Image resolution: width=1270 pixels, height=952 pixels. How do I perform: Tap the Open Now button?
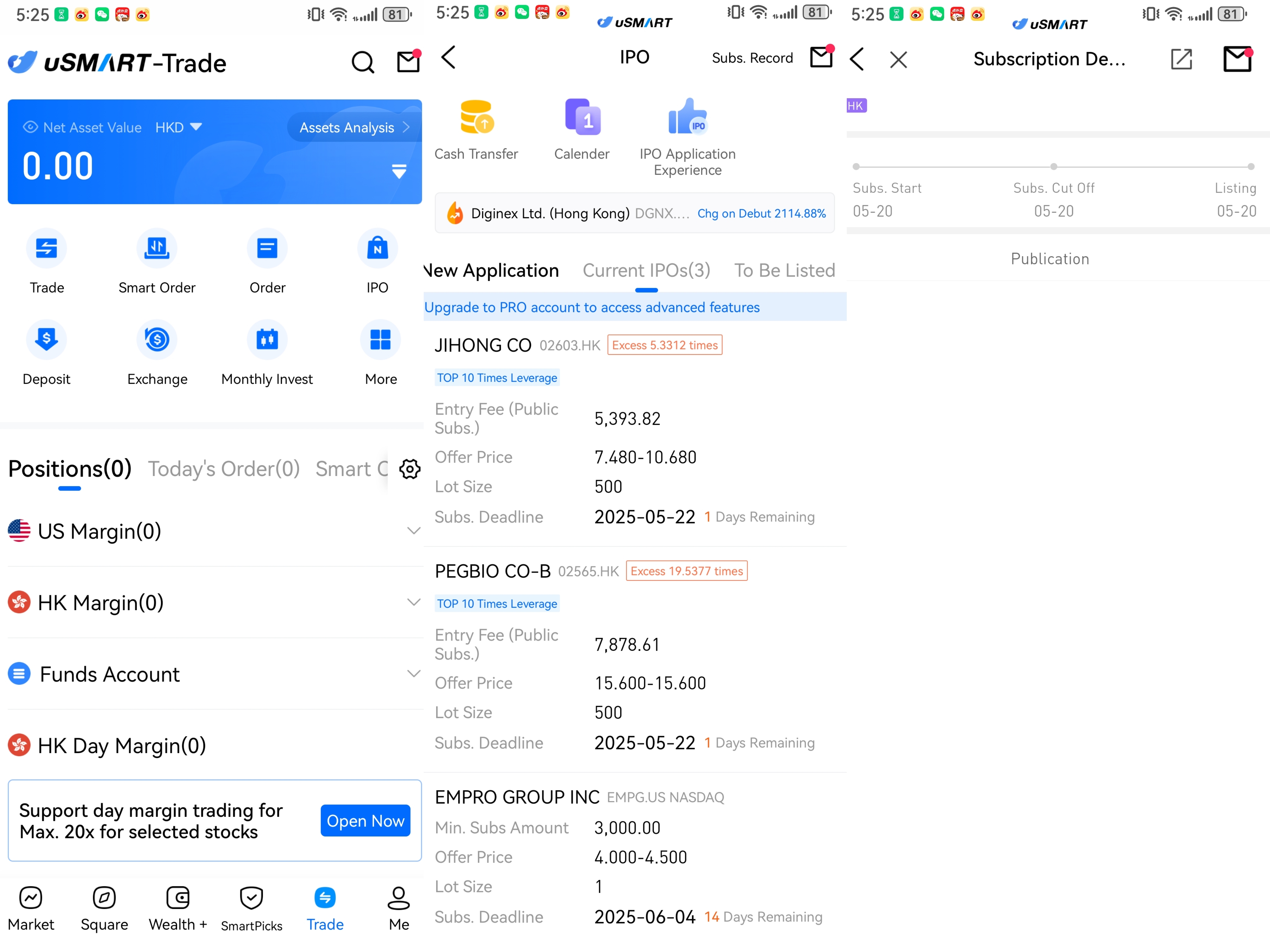click(365, 821)
